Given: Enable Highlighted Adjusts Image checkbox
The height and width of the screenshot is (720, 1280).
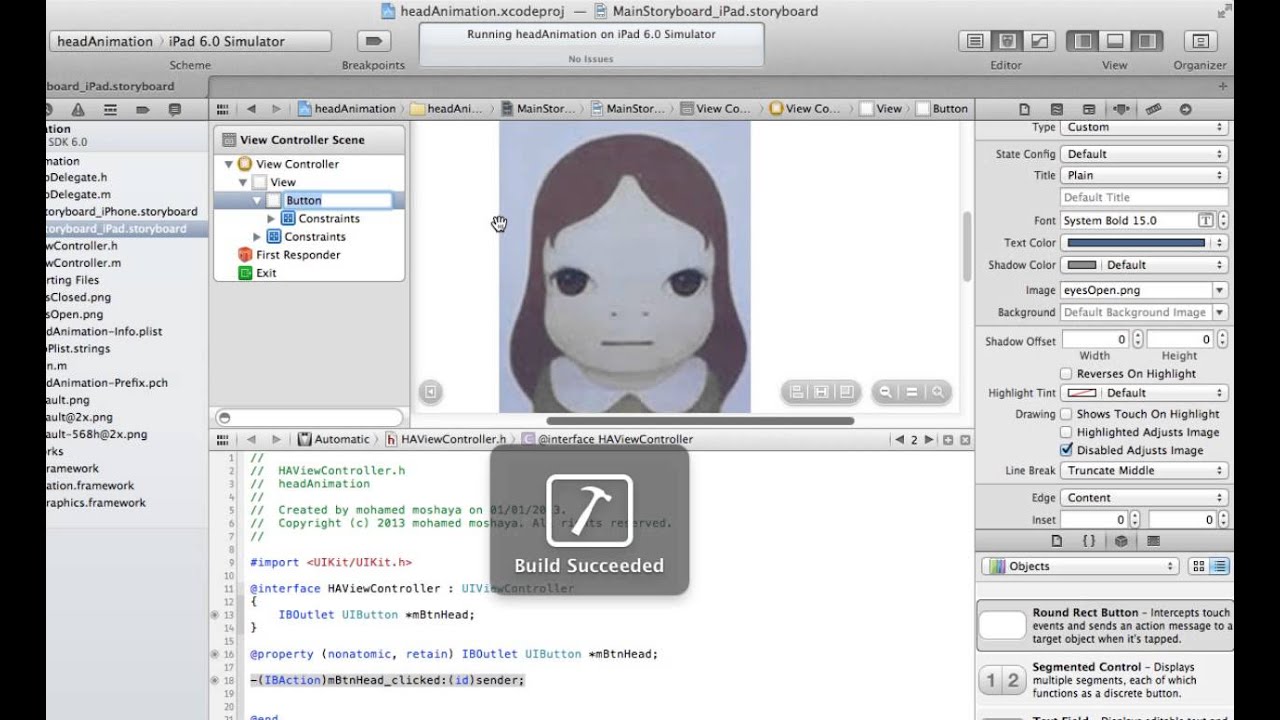Looking at the screenshot, I should (x=1067, y=432).
